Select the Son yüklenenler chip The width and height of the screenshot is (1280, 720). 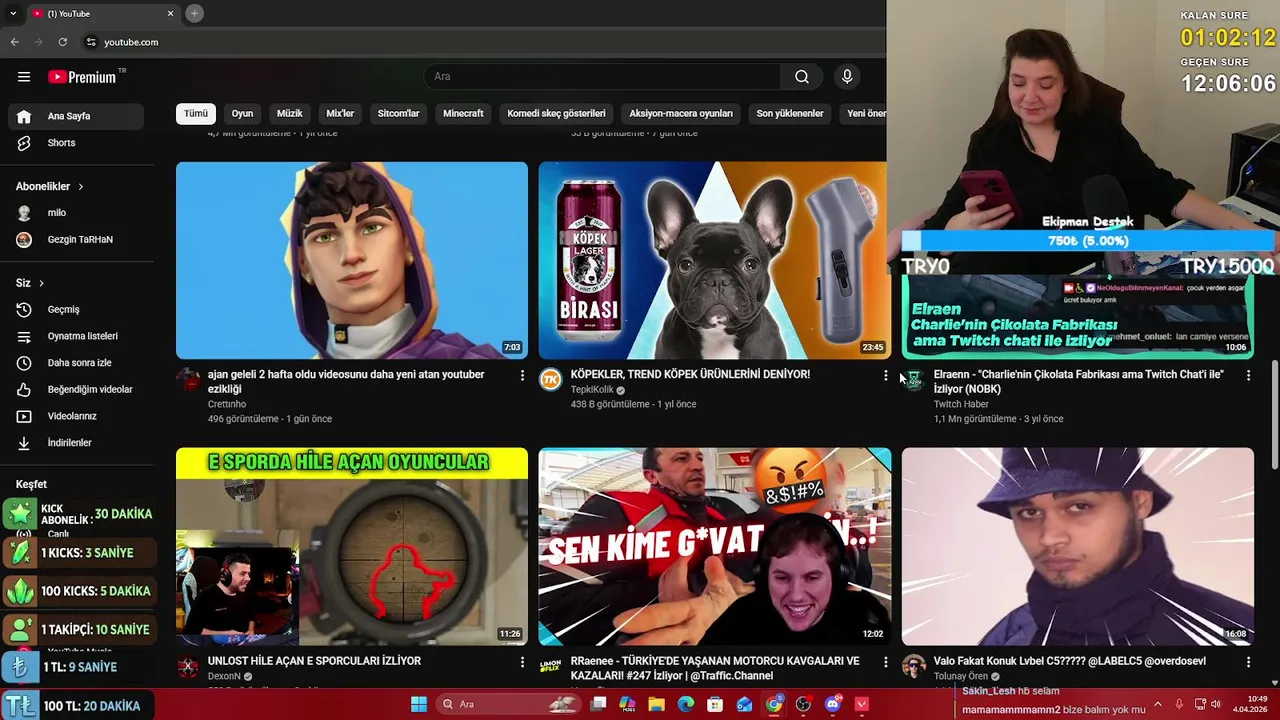tap(790, 114)
